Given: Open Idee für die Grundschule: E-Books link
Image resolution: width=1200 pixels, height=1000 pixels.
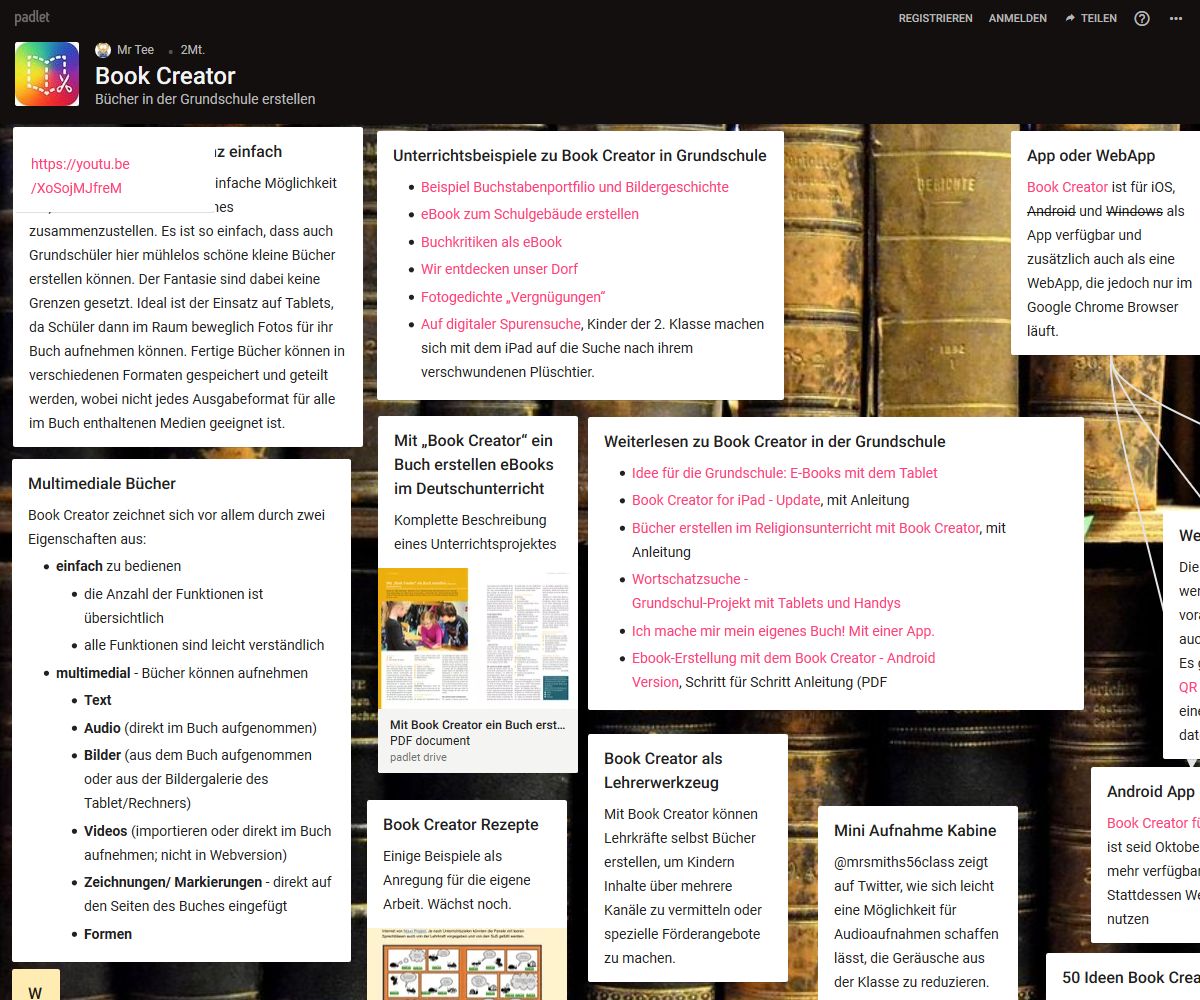Looking at the screenshot, I should [784, 473].
